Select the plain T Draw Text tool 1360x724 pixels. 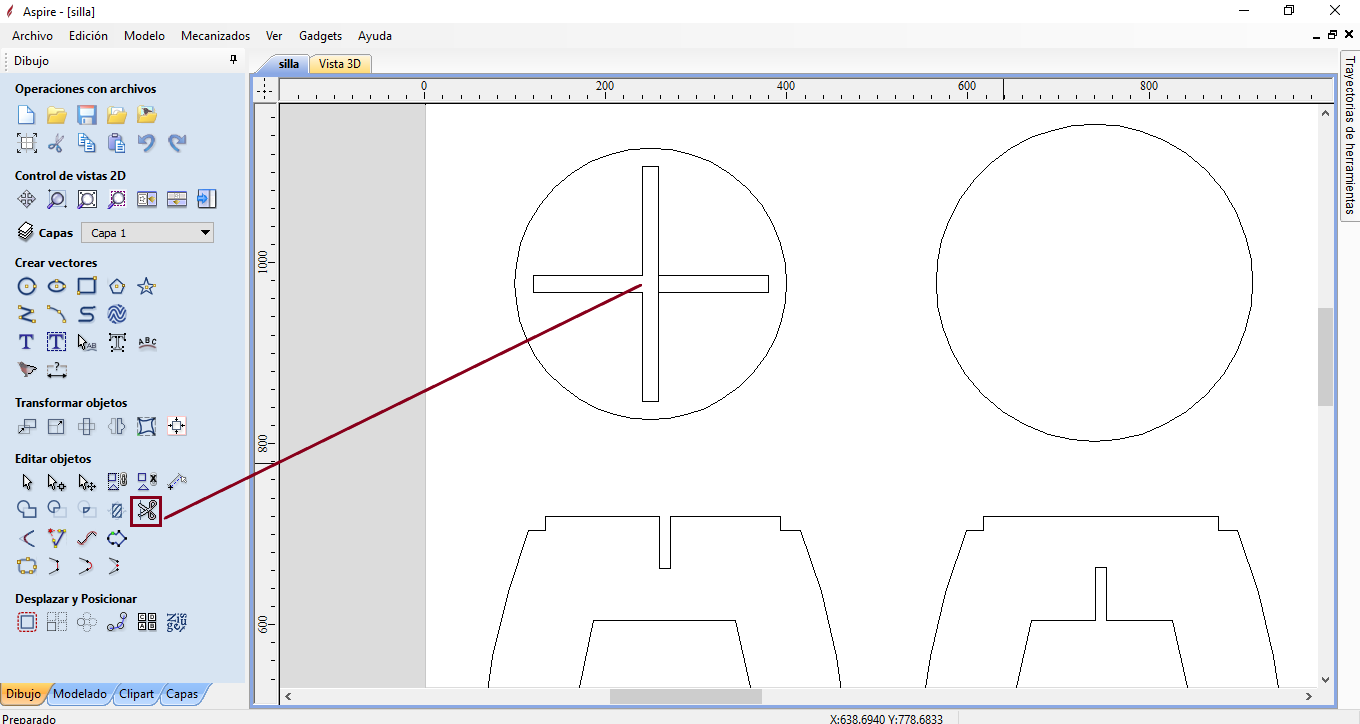[x=27, y=343]
